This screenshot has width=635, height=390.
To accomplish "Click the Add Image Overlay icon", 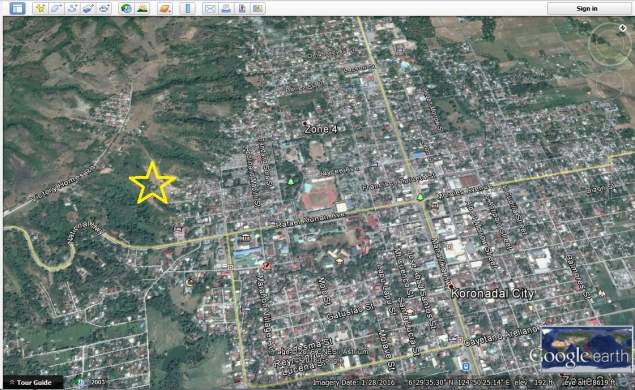I will 88,8.
